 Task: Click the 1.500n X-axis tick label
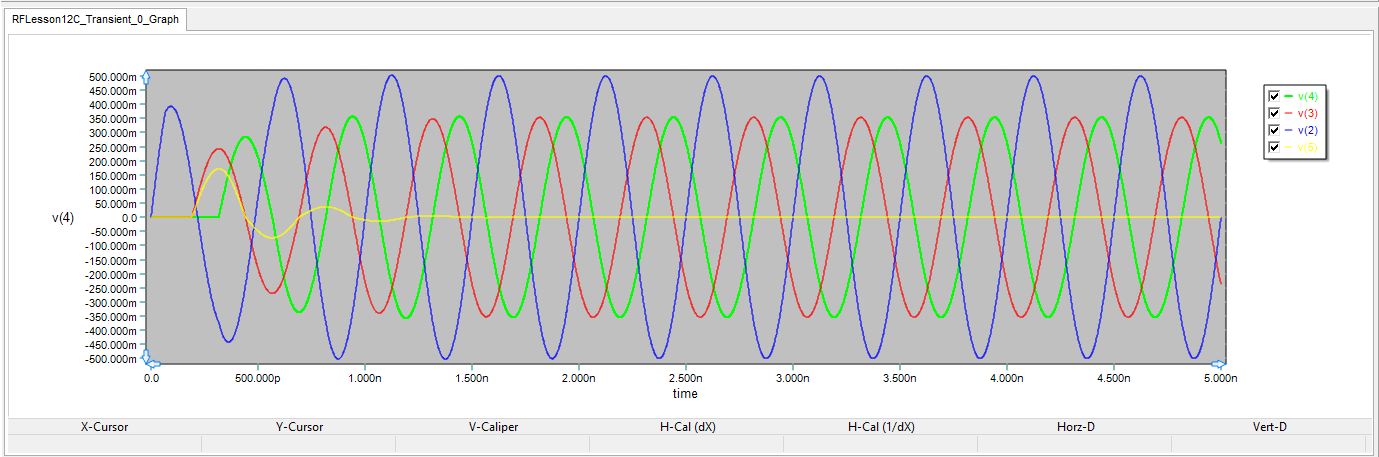point(471,379)
